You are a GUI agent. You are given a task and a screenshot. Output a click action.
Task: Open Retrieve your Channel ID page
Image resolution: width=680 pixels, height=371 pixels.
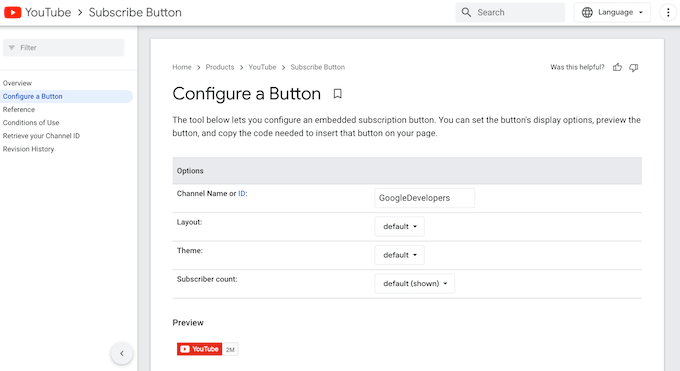(x=41, y=136)
